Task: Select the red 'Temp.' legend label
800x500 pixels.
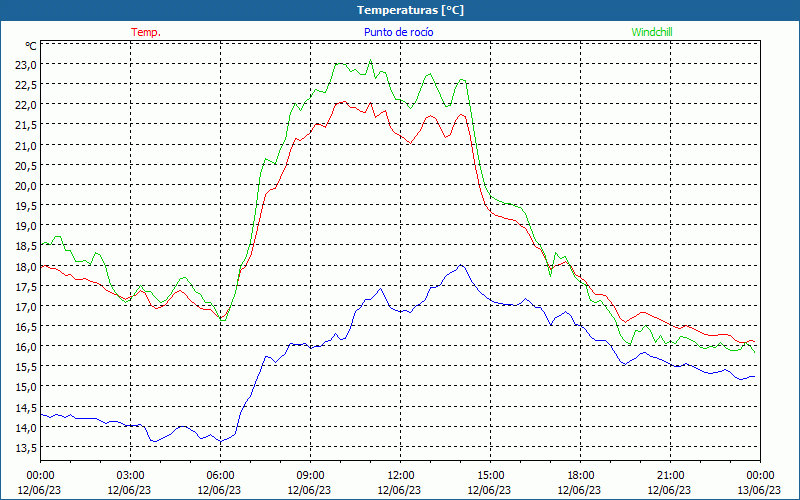Action: click(146, 32)
